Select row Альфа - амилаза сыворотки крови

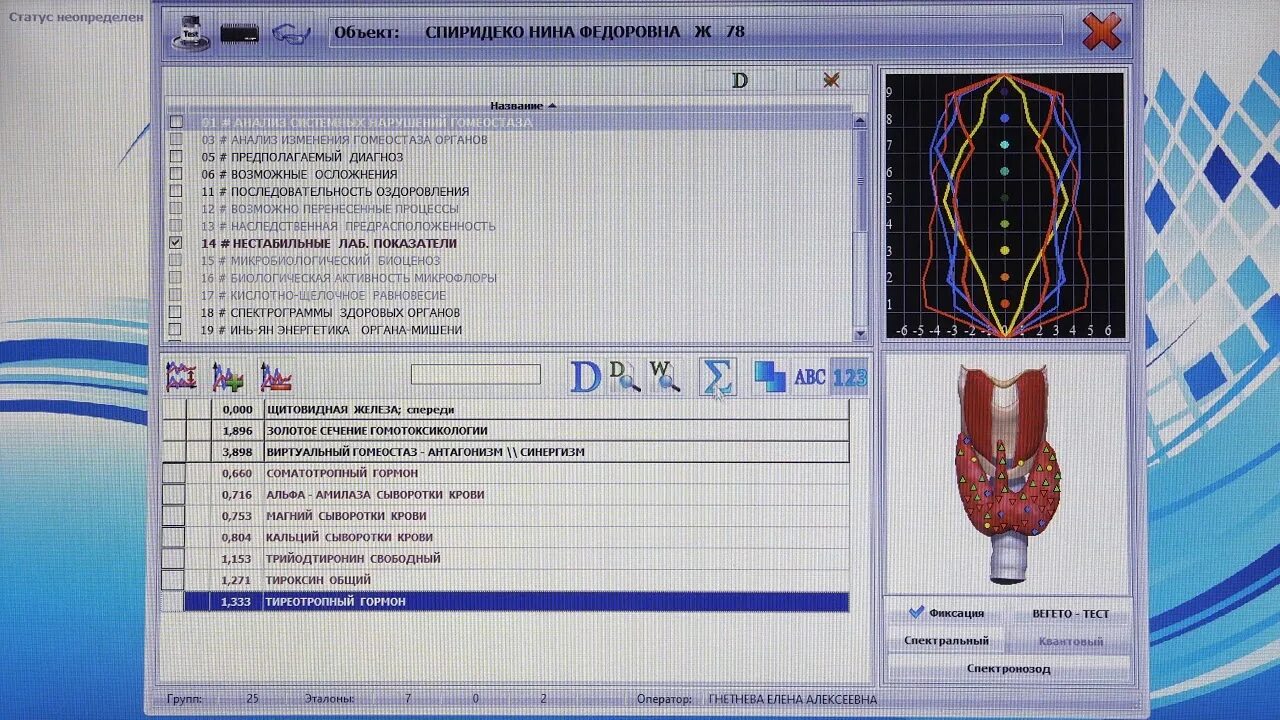506,494
